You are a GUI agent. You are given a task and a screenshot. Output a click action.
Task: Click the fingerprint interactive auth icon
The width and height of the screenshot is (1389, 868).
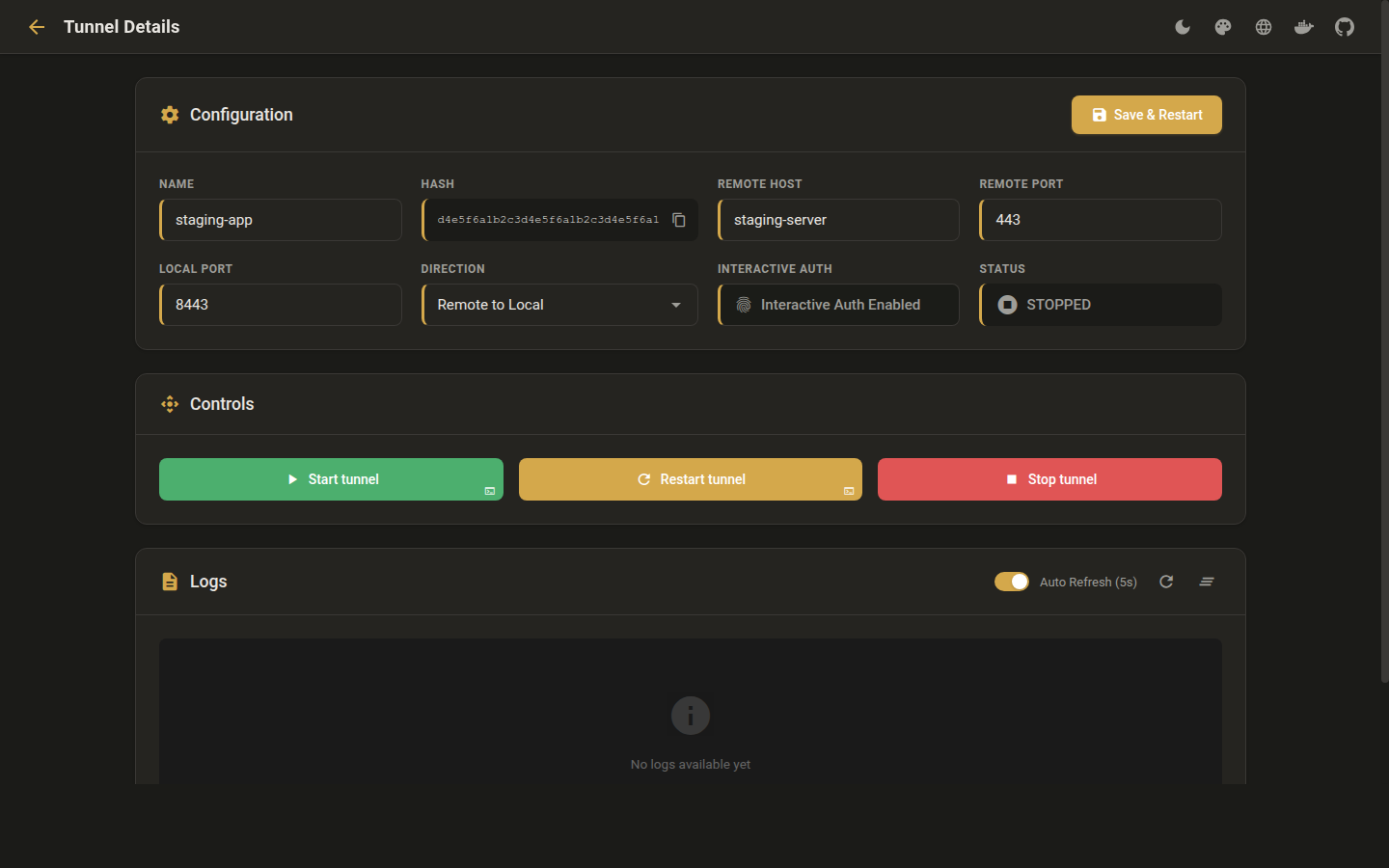[744, 305]
